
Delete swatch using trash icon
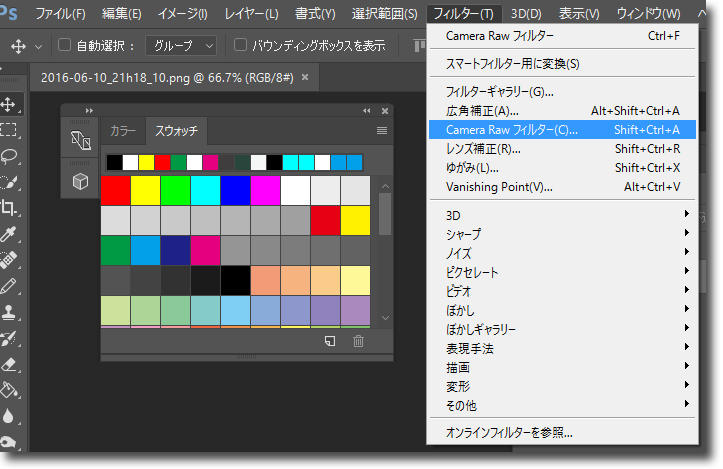coord(358,341)
